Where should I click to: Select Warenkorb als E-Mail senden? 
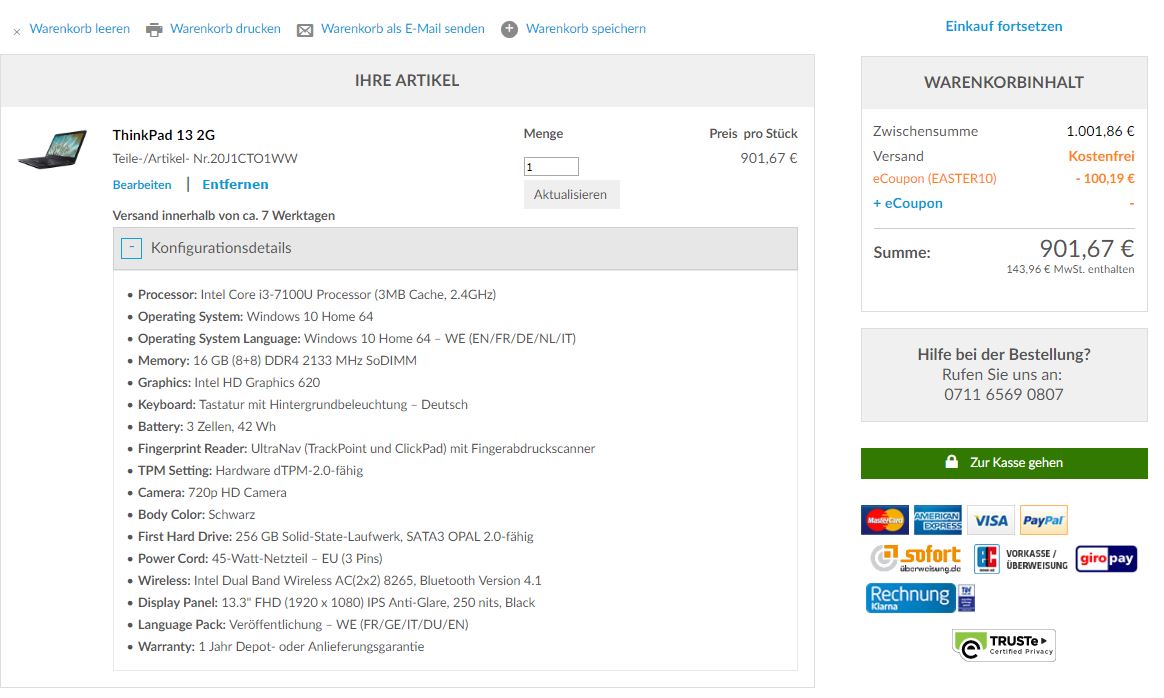click(x=402, y=28)
